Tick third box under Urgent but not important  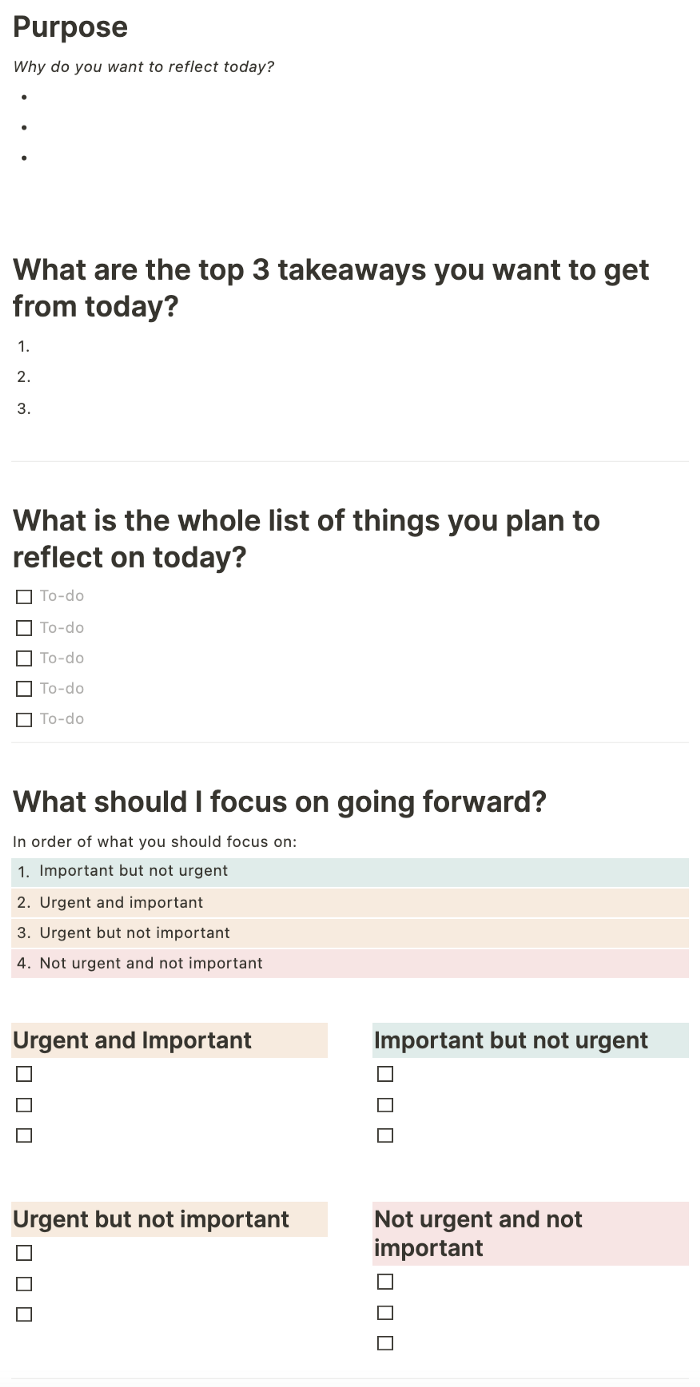(24, 1314)
